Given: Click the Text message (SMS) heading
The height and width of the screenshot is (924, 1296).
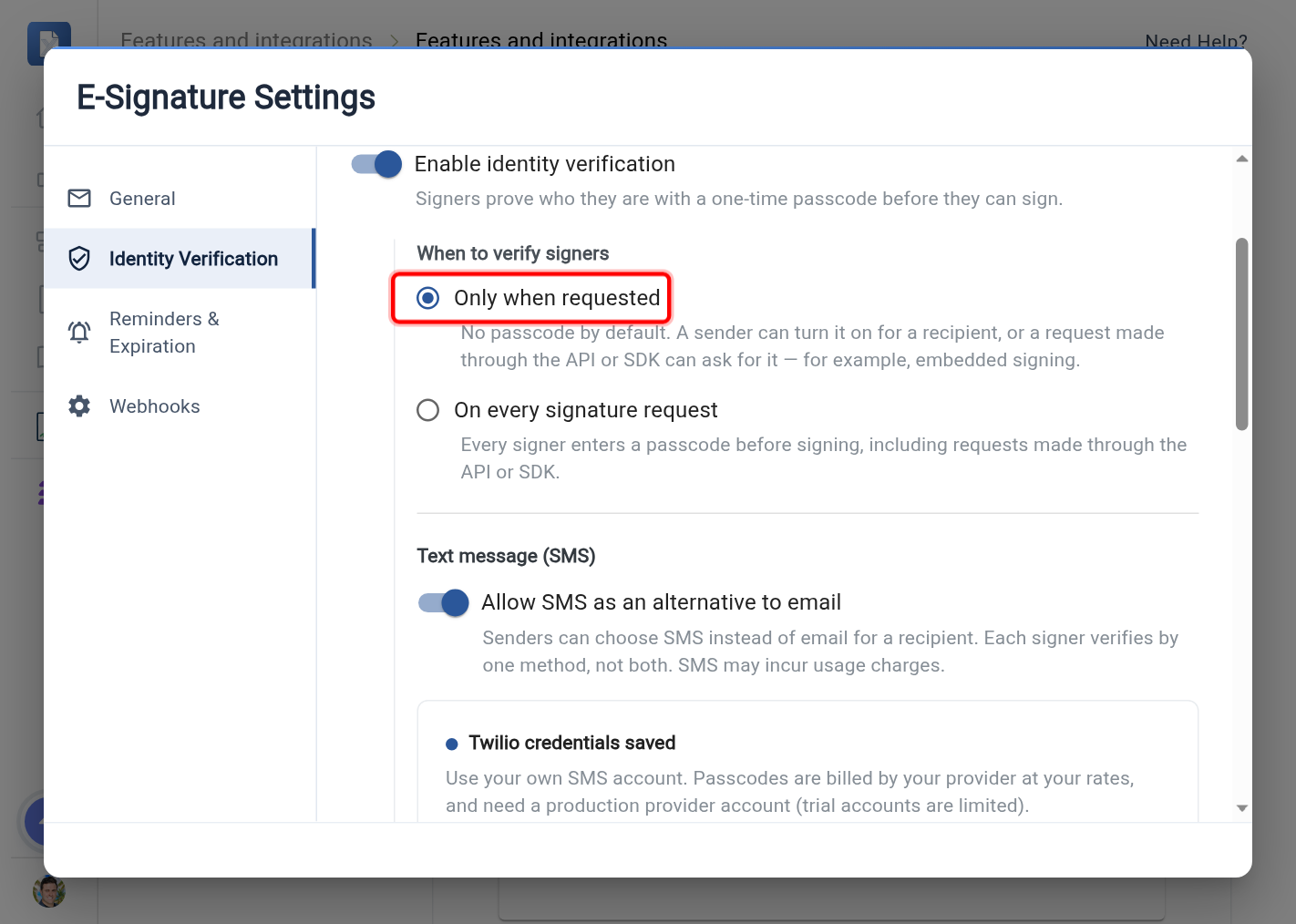Looking at the screenshot, I should (506, 556).
